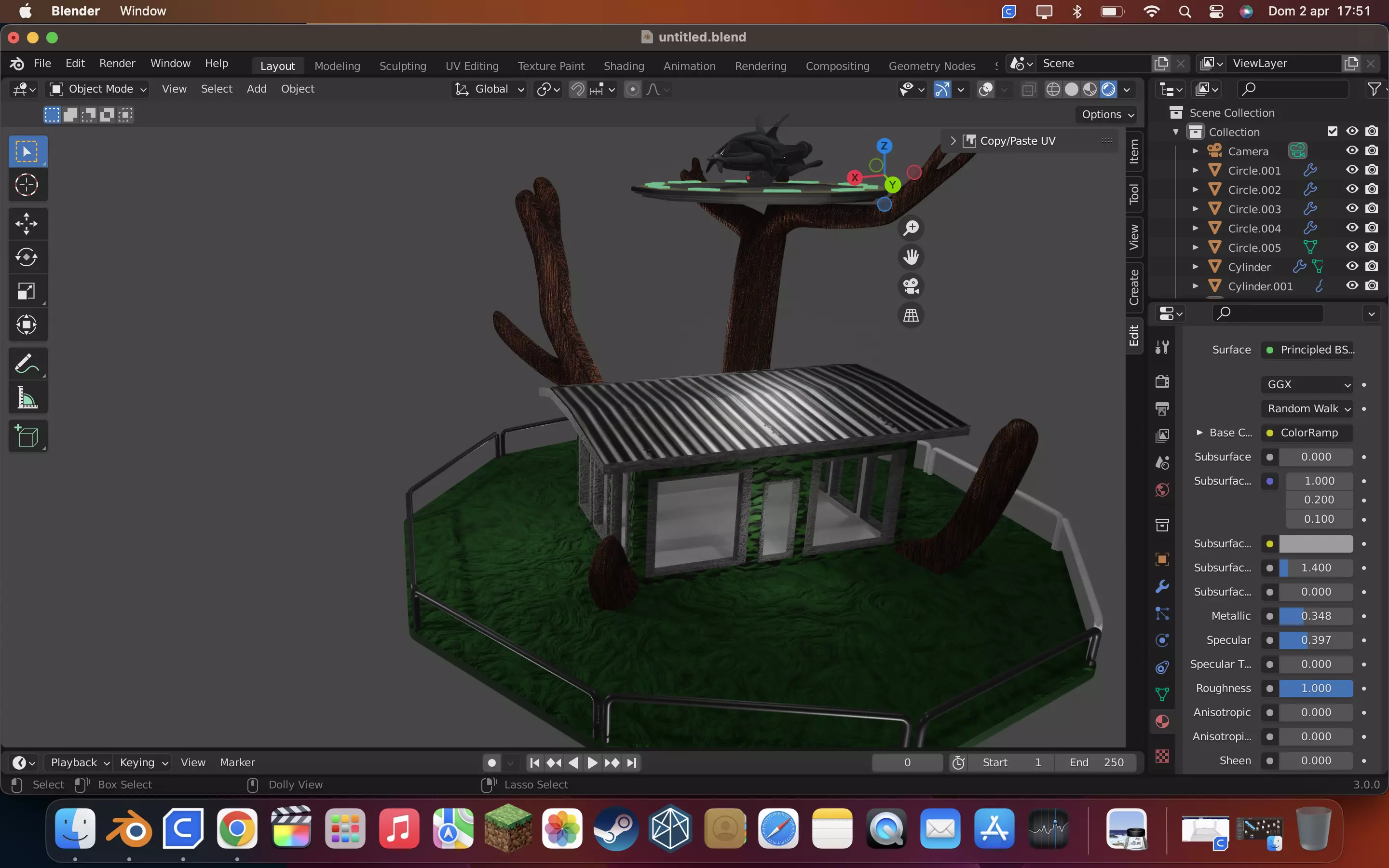
Task: Open the Material properties tab
Action: tap(1162, 721)
